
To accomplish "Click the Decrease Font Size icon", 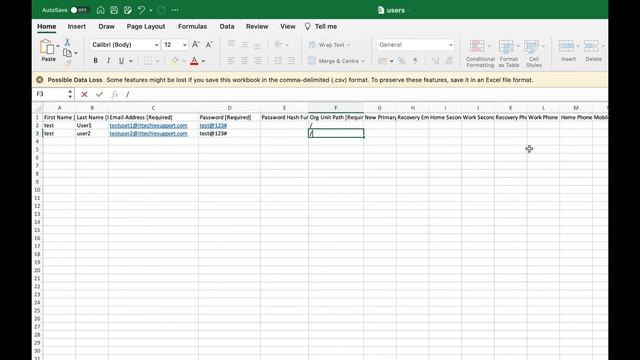I will pos(209,44).
